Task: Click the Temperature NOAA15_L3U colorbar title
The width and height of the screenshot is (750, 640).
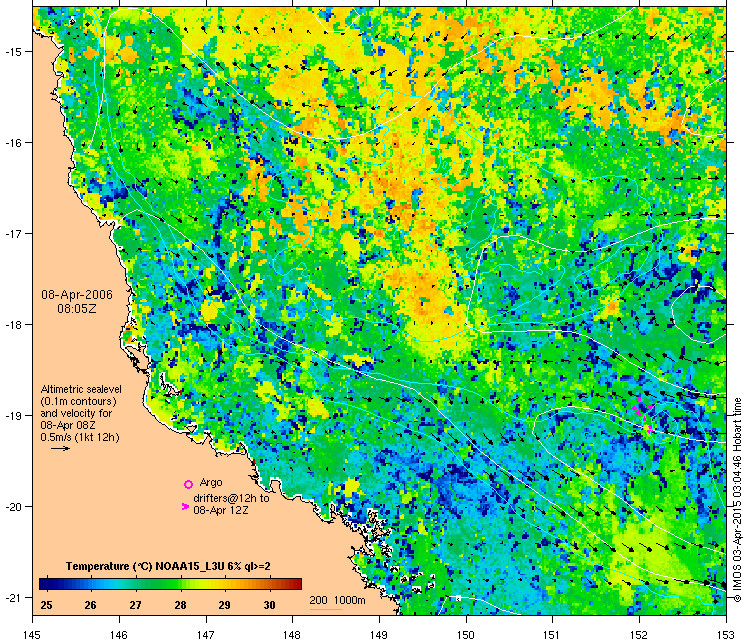Action: 168,566
